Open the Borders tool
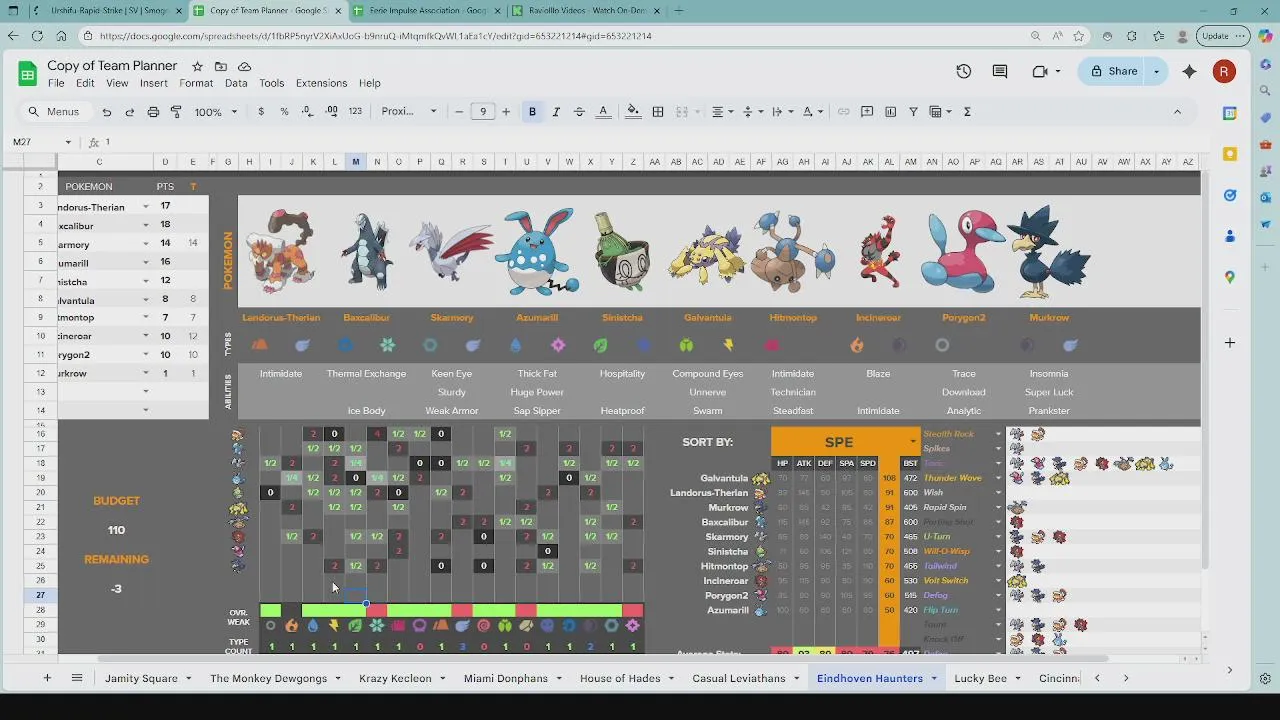Screen dimensions: 1280x720 (658, 112)
